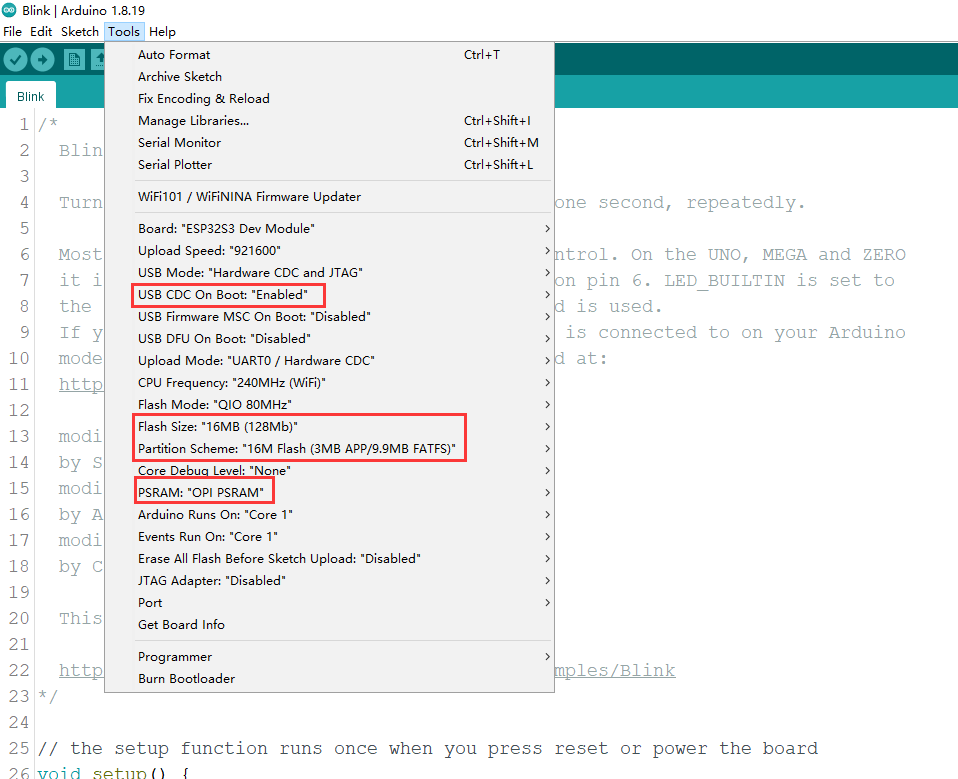Click the Verify checkmark toolbar button
The height and width of the screenshot is (779, 958).
pyautogui.click(x=15, y=60)
